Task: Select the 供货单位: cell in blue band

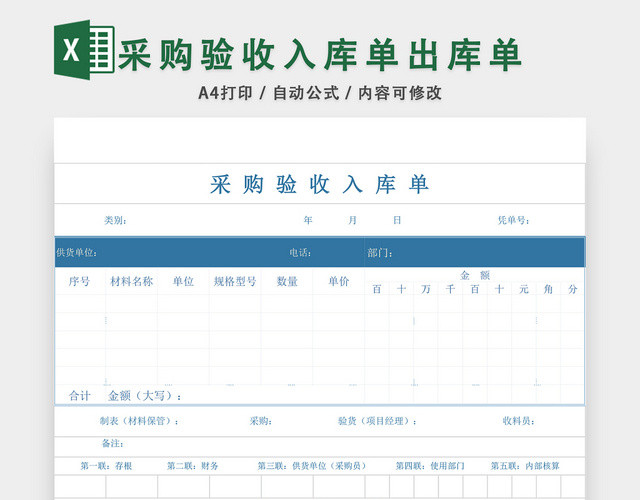Action: click(77, 253)
